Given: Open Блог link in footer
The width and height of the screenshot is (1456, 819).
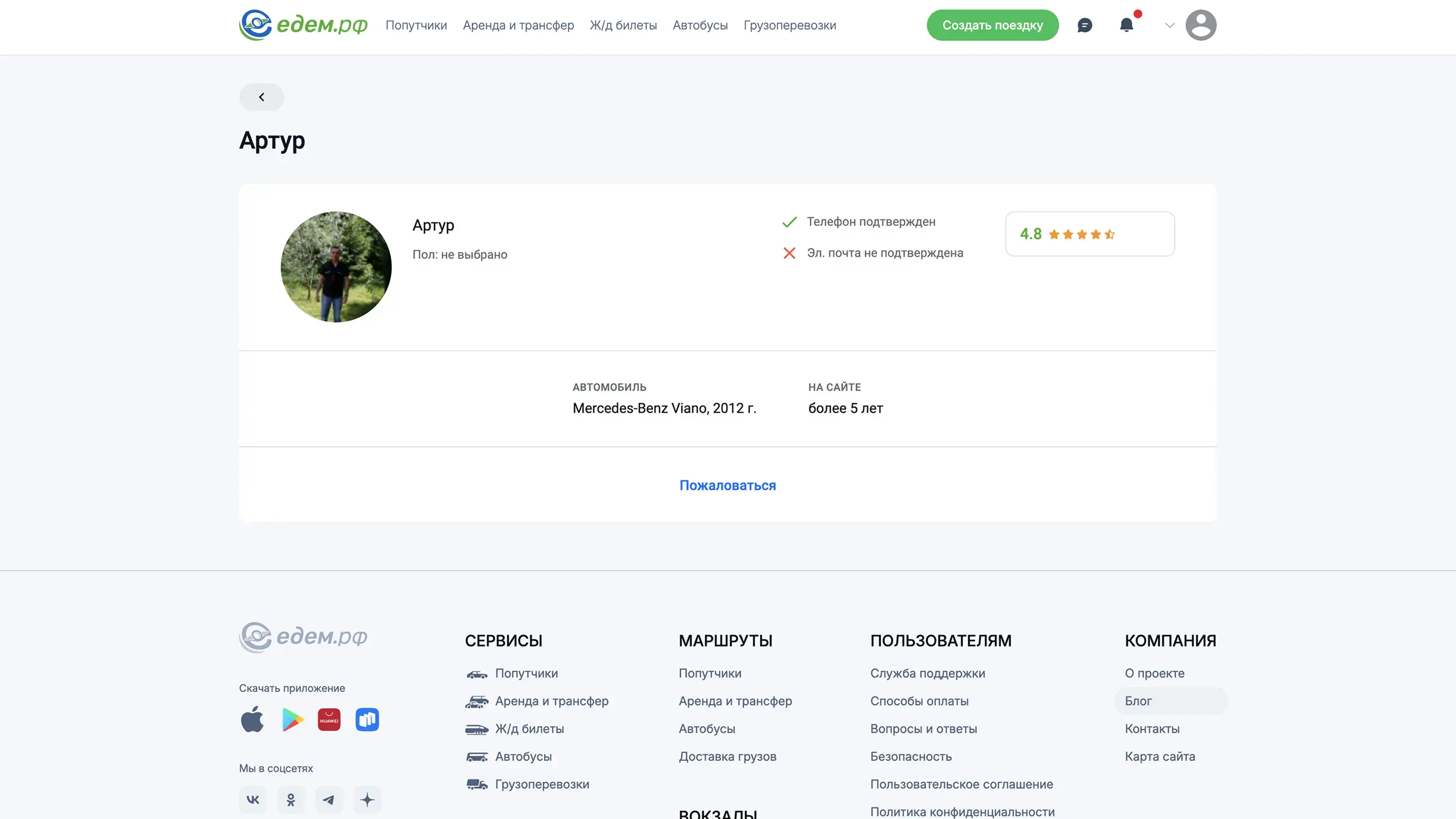Looking at the screenshot, I should (x=1138, y=701).
